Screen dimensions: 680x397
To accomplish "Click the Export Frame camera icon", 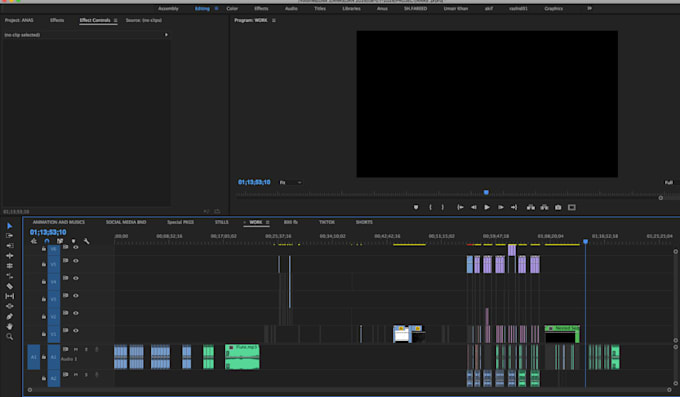I will [558, 207].
